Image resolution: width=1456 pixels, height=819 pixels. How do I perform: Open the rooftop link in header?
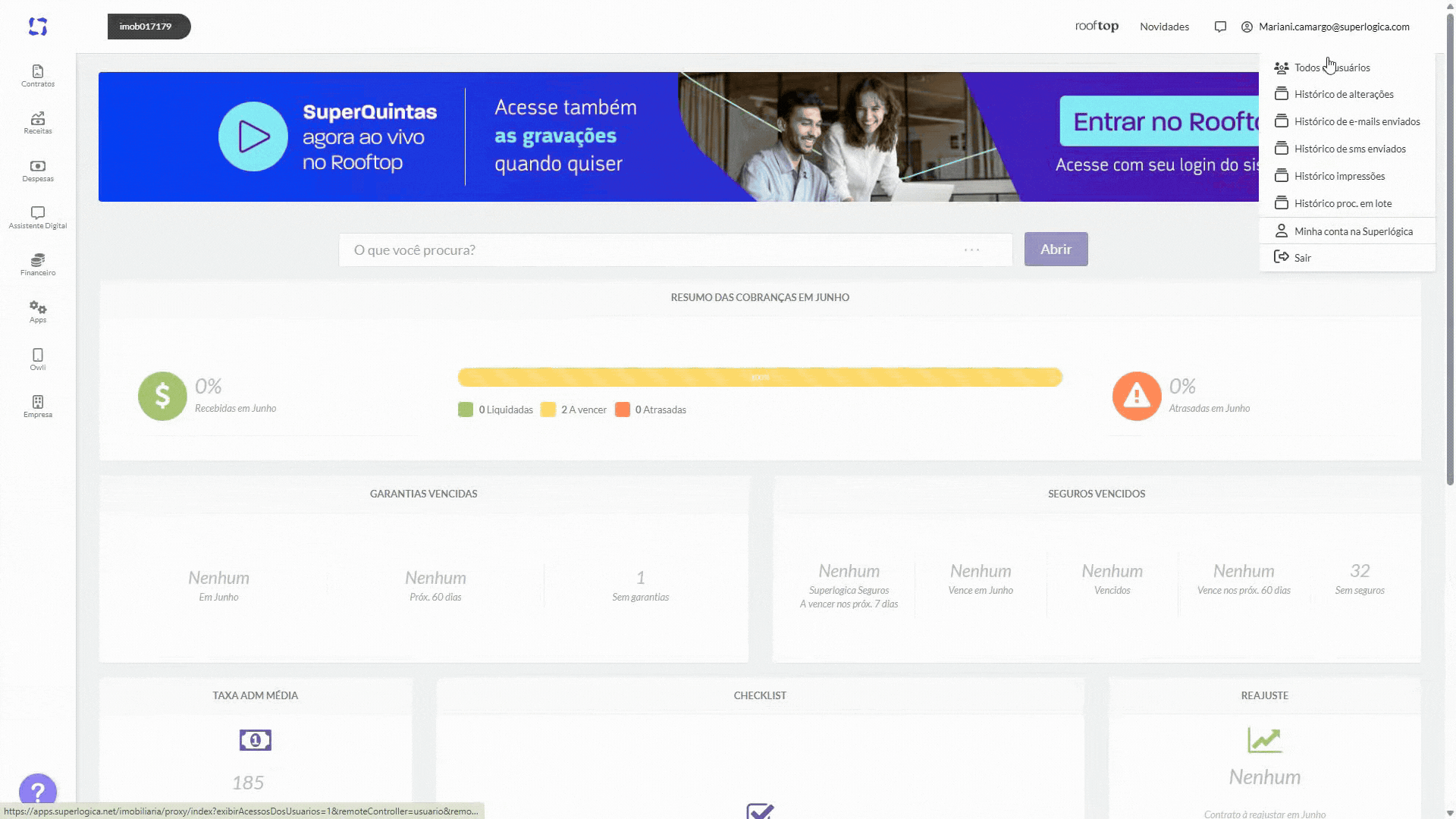(1097, 27)
